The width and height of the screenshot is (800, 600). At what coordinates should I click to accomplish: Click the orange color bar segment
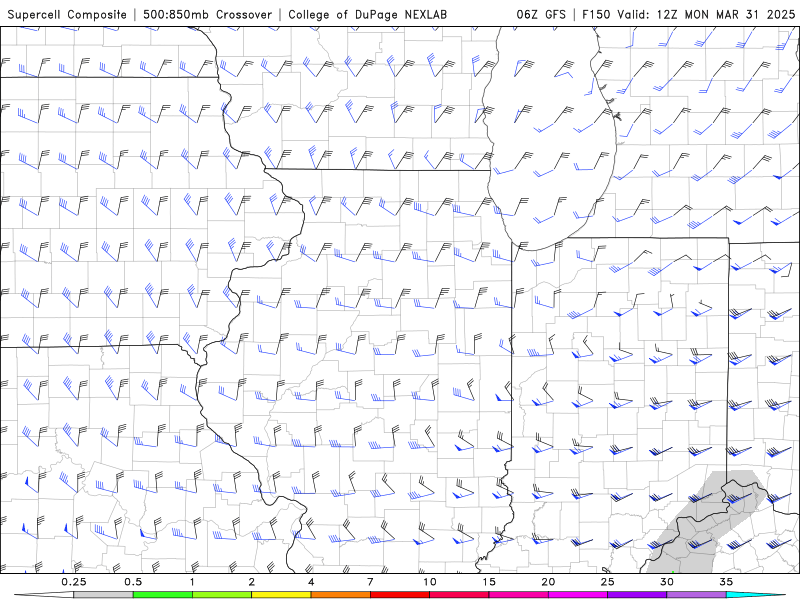click(340, 595)
